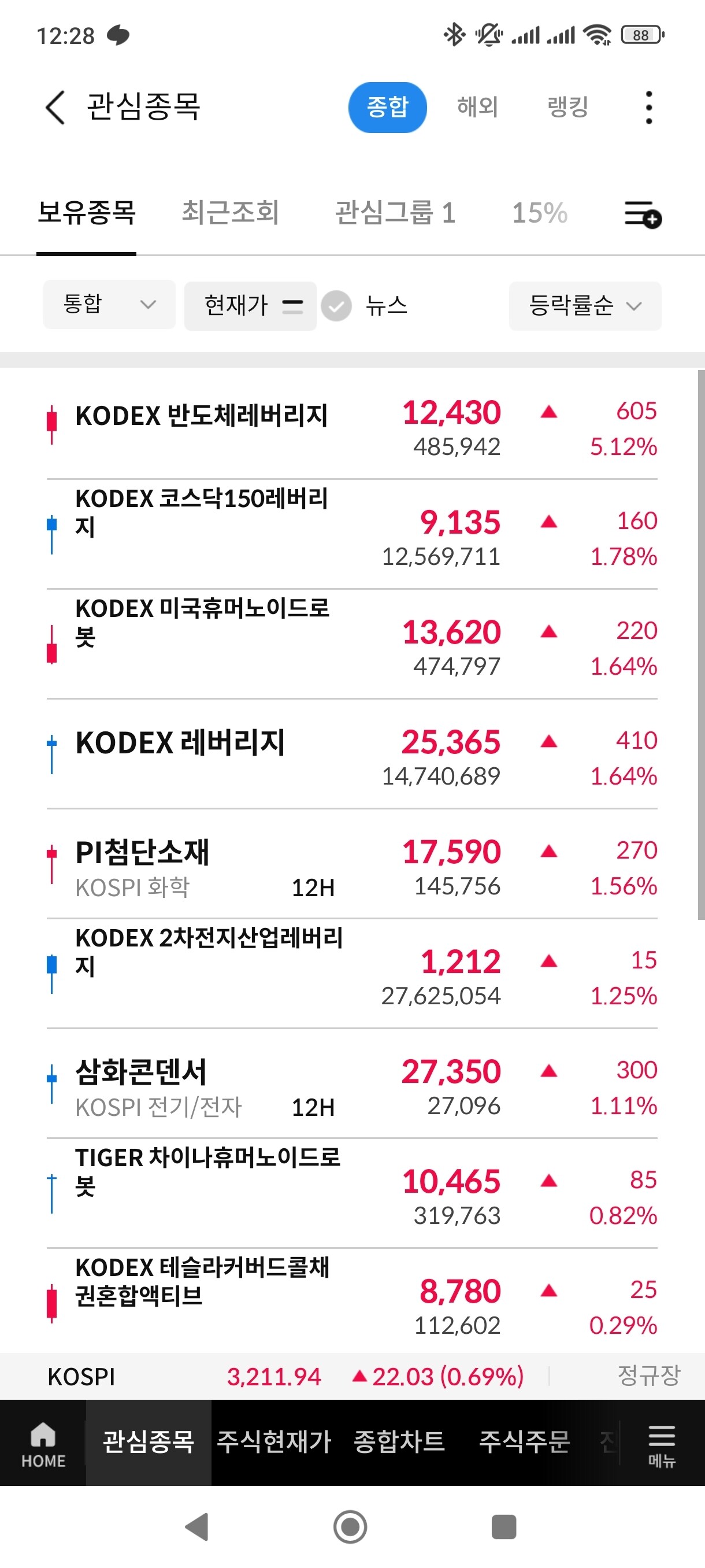Switch to the 최근조회 tab
This screenshot has height=1568, width=705.
point(231,213)
